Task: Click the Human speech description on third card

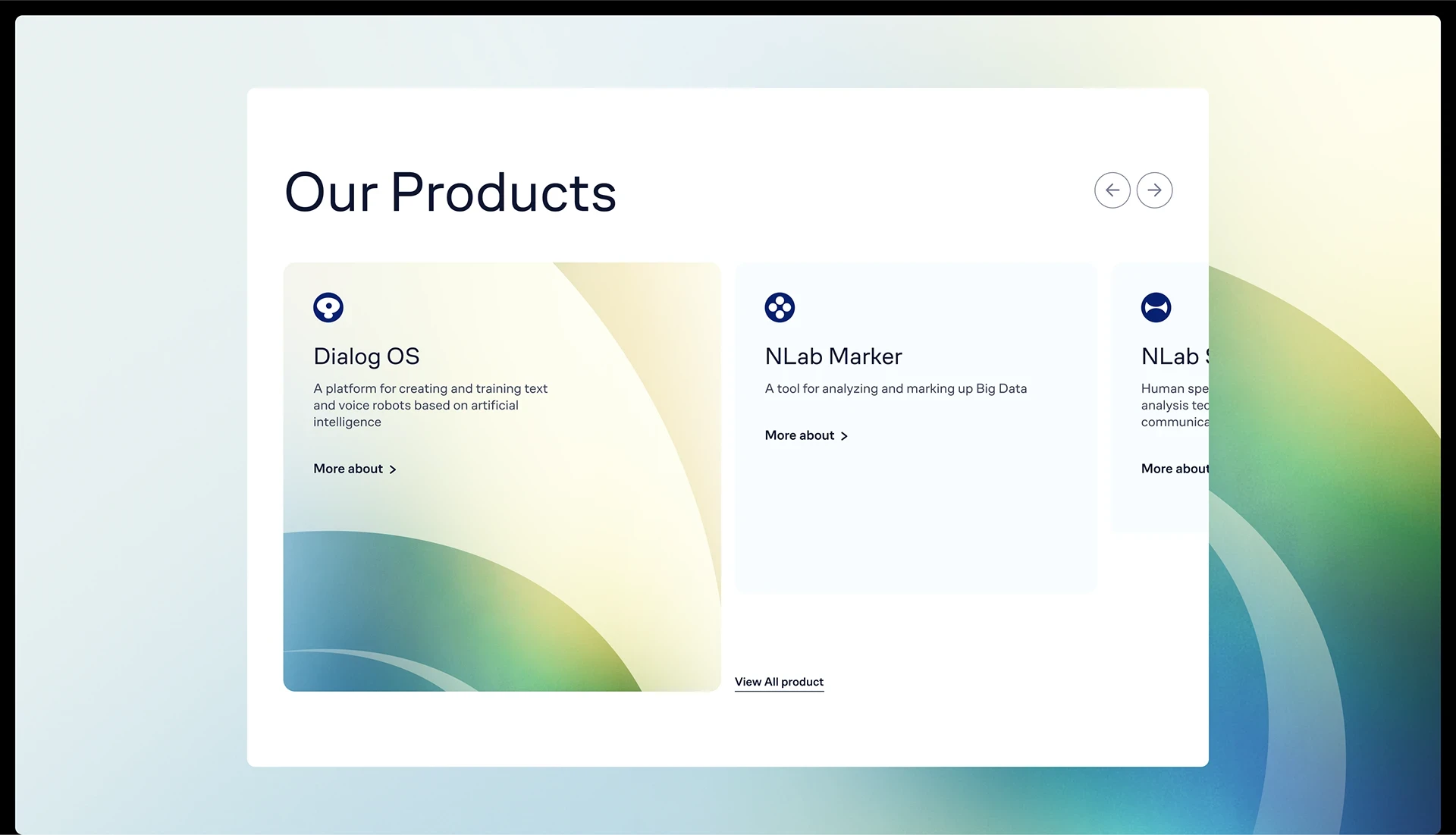Action: (x=1175, y=405)
